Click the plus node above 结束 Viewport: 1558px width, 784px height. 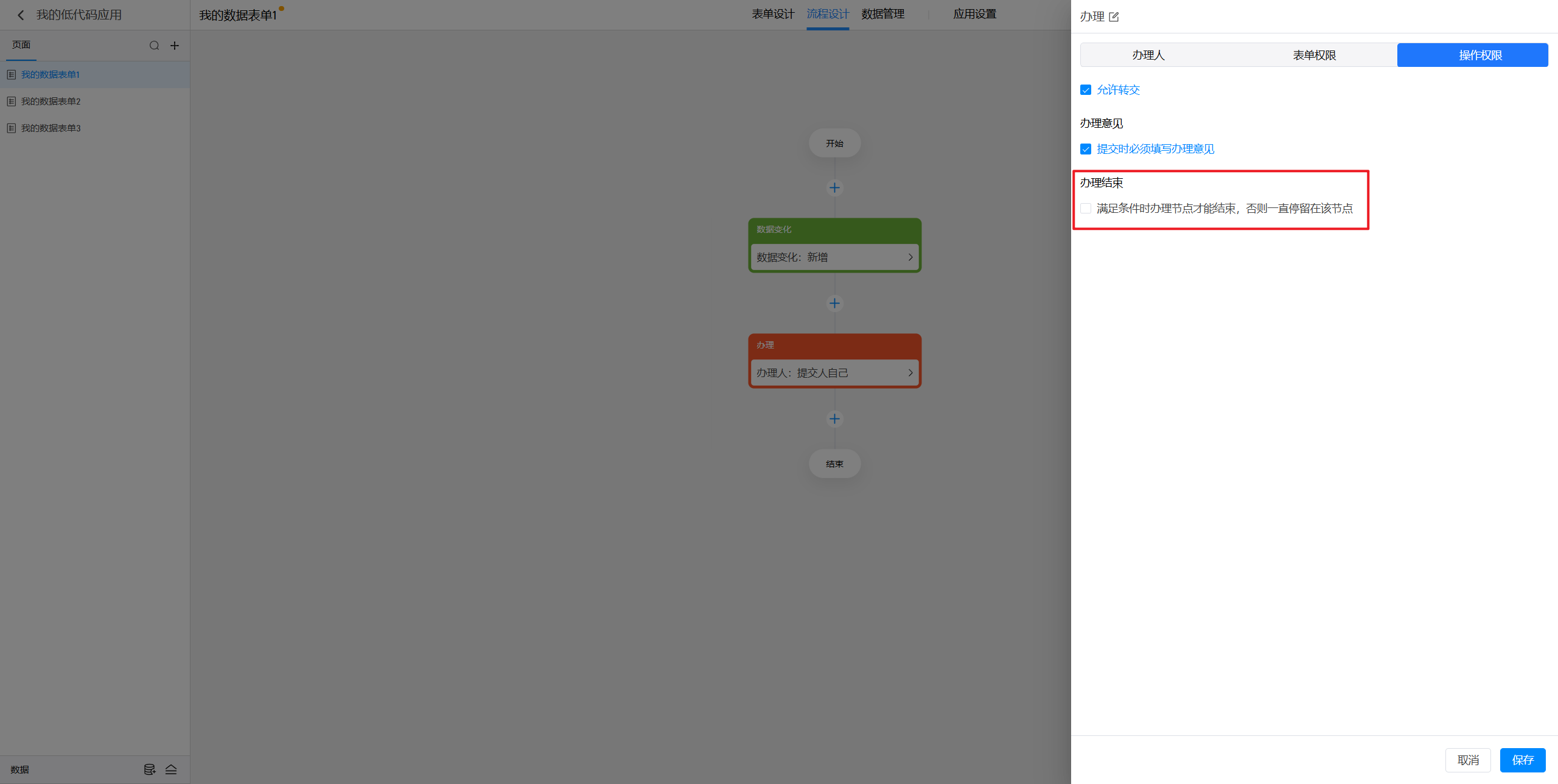(x=834, y=419)
